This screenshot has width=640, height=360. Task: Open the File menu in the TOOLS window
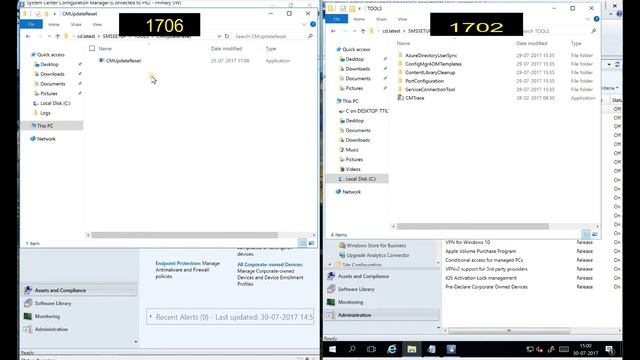(337, 19)
